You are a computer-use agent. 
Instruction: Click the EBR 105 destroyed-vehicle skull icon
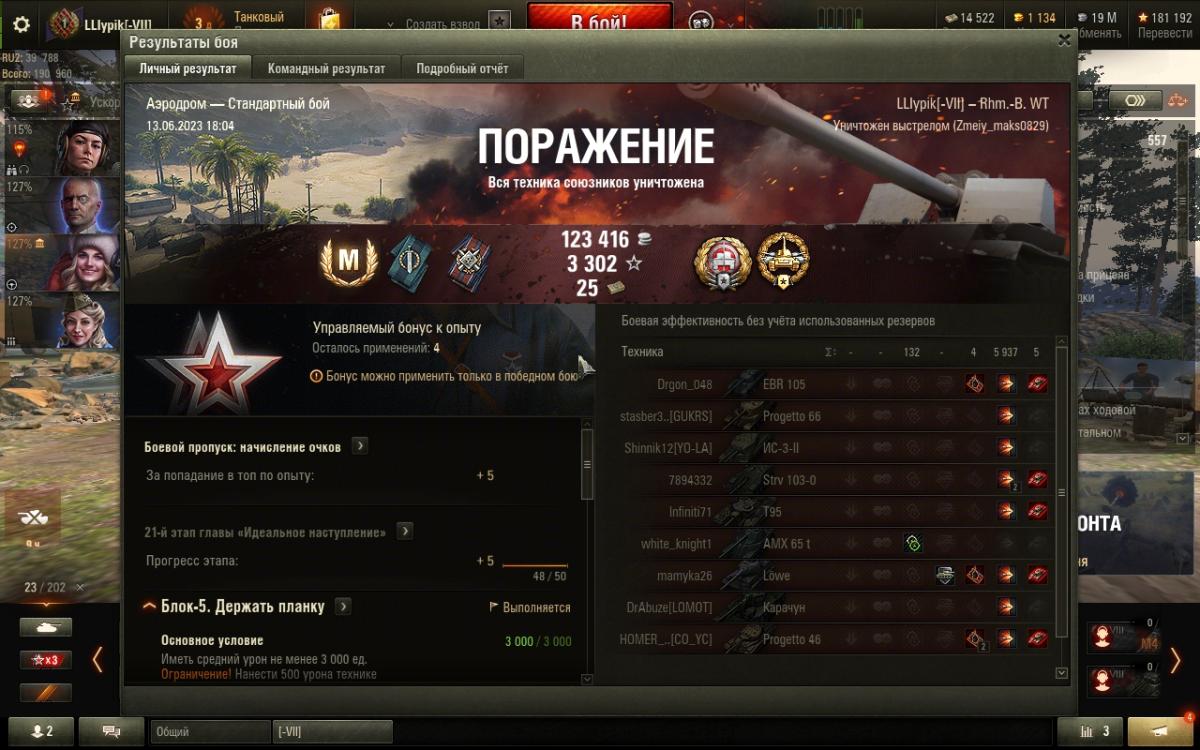click(x=1038, y=384)
